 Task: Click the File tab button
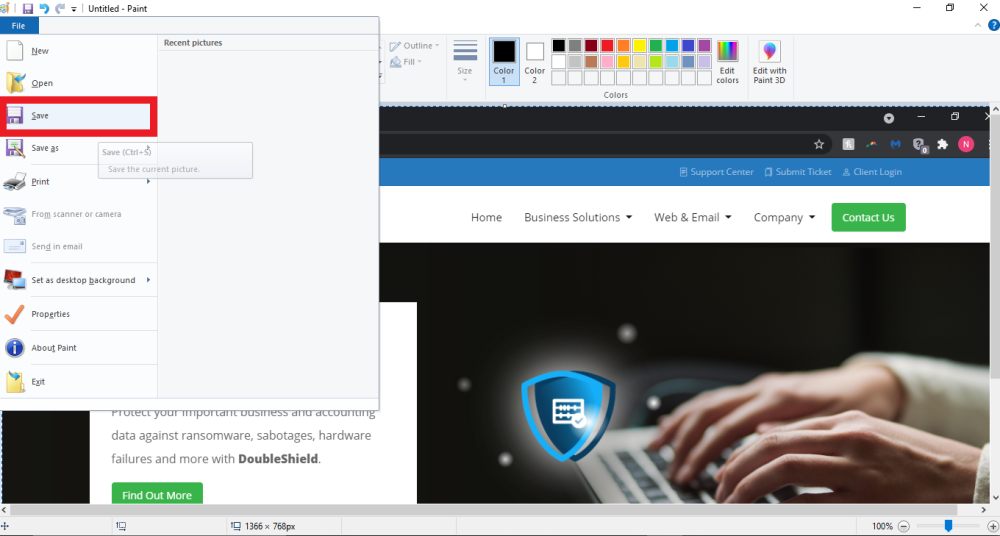[x=19, y=26]
